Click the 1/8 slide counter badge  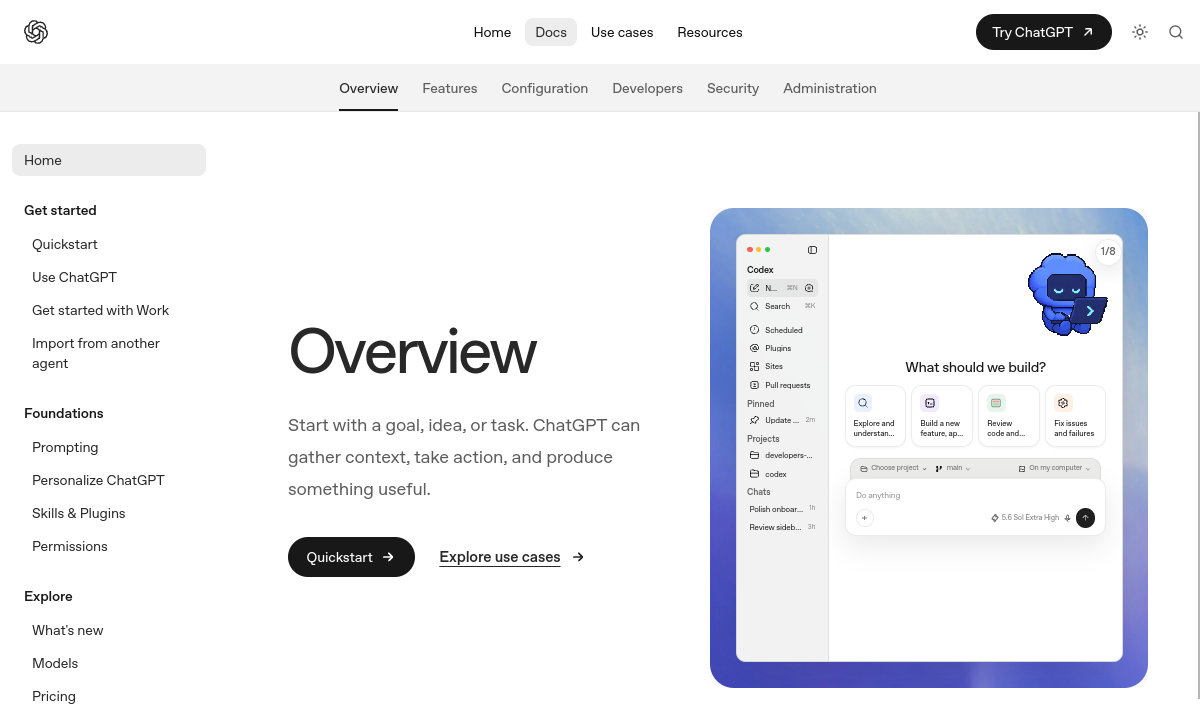[x=1107, y=252]
